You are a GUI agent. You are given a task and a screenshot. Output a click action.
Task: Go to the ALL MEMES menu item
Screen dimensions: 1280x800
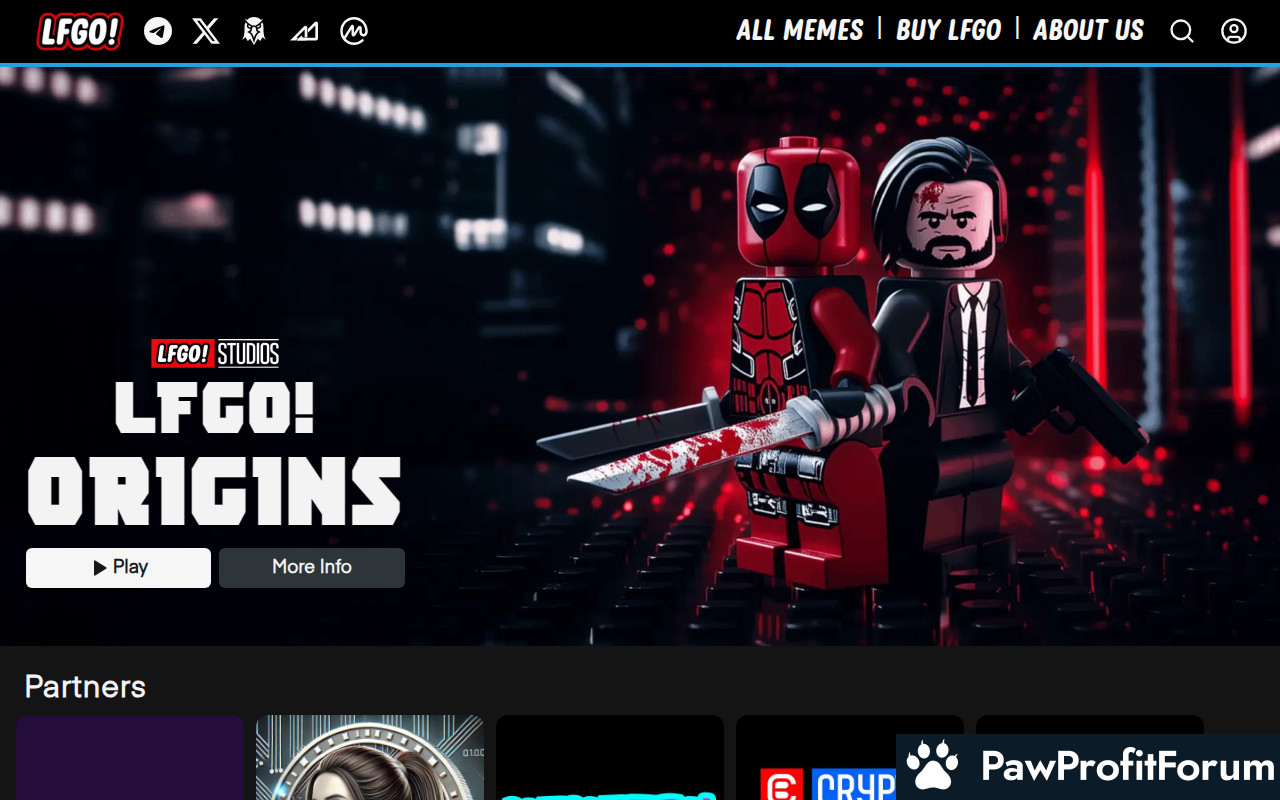click(799, 31)
